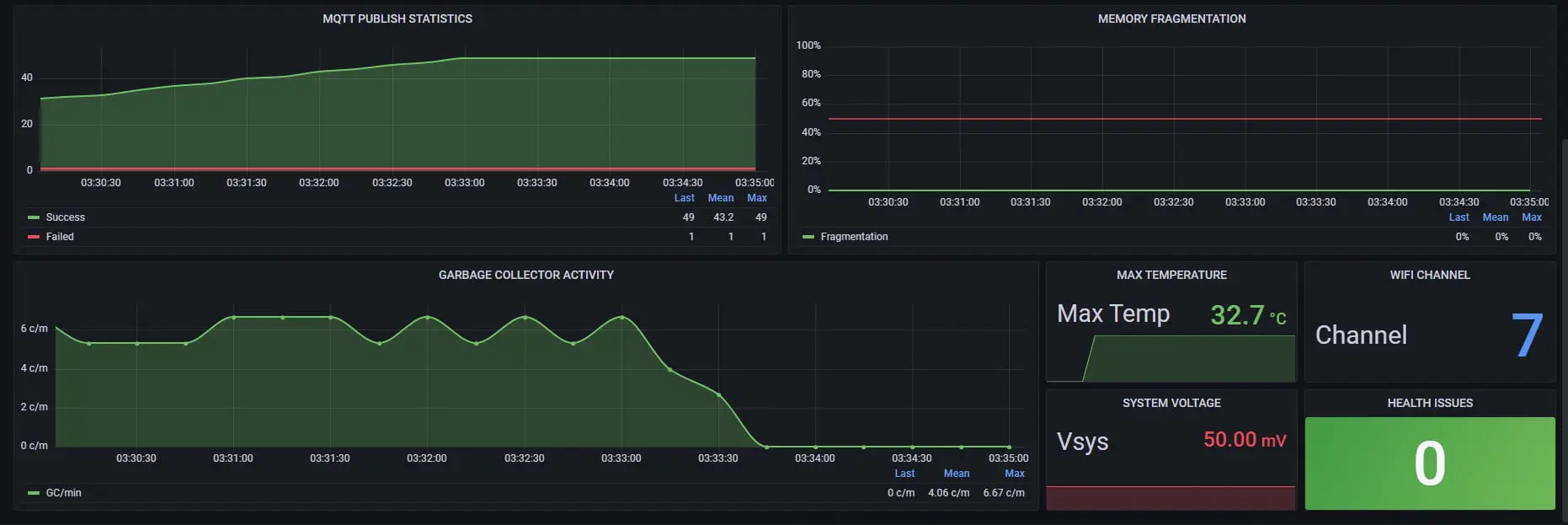
Task: Click the 4.06 c/m mean GC value
Action: click(949, 493)
